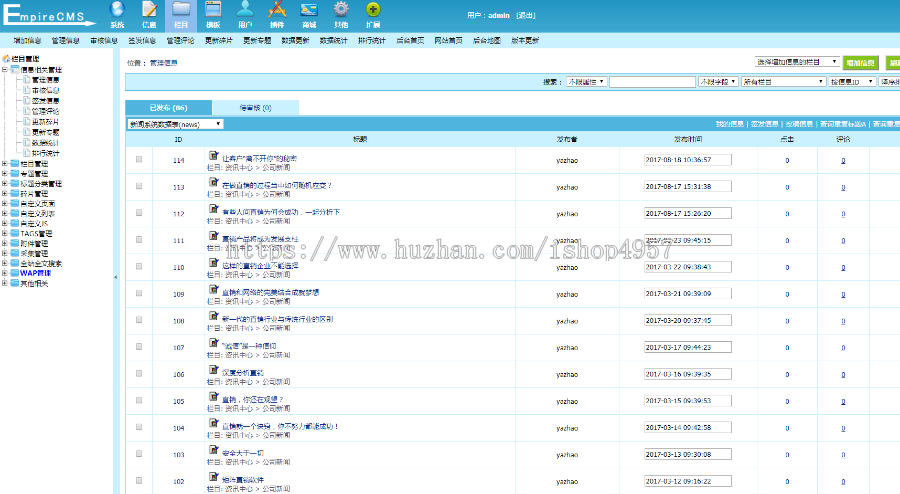Click the edit icon for article ID 106
Image resolution: width=900 pixels, height=494 pixels.
click(x=214, y=369)
